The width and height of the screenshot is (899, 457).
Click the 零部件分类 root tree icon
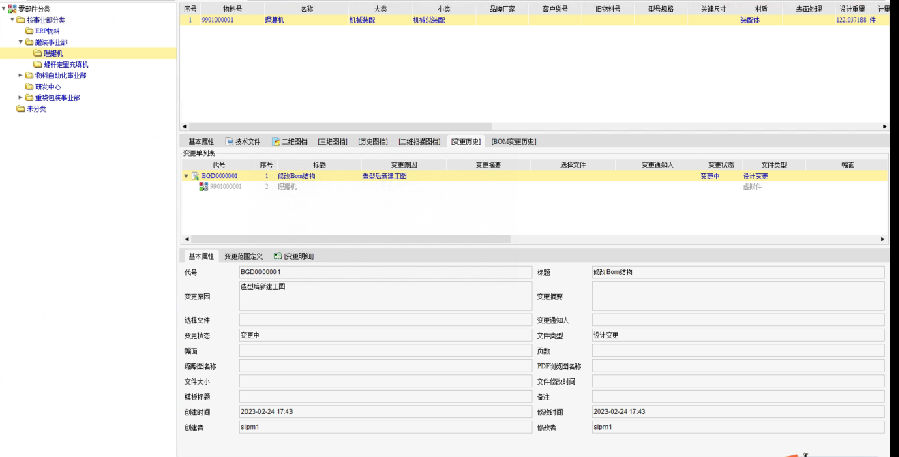tap(12, 9)
